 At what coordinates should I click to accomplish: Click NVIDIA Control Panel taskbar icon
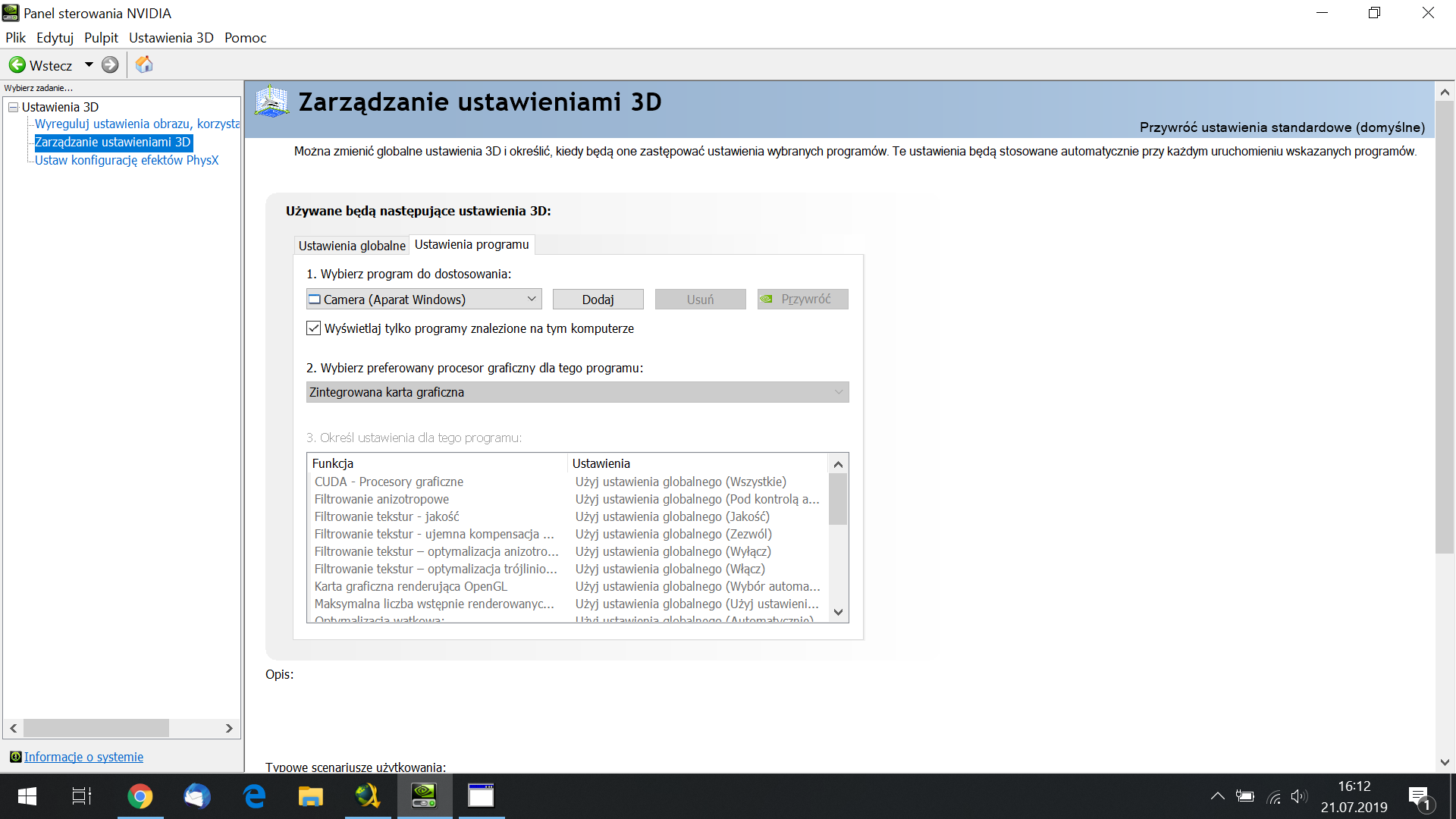pyautogui.click(x=424, y=796)
